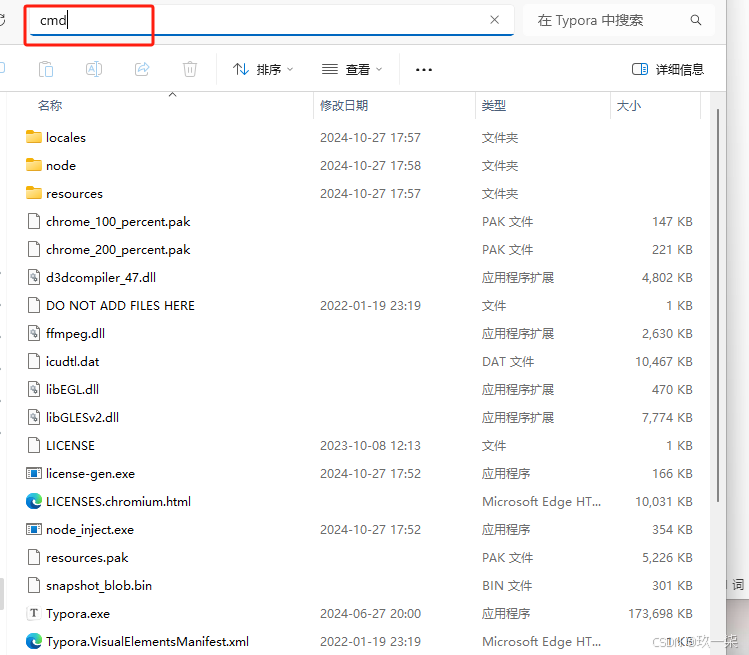The width and height of the screenshot is (749, 655).
Task: Sort by 修改日期 column header
Action: coord(344,106)
